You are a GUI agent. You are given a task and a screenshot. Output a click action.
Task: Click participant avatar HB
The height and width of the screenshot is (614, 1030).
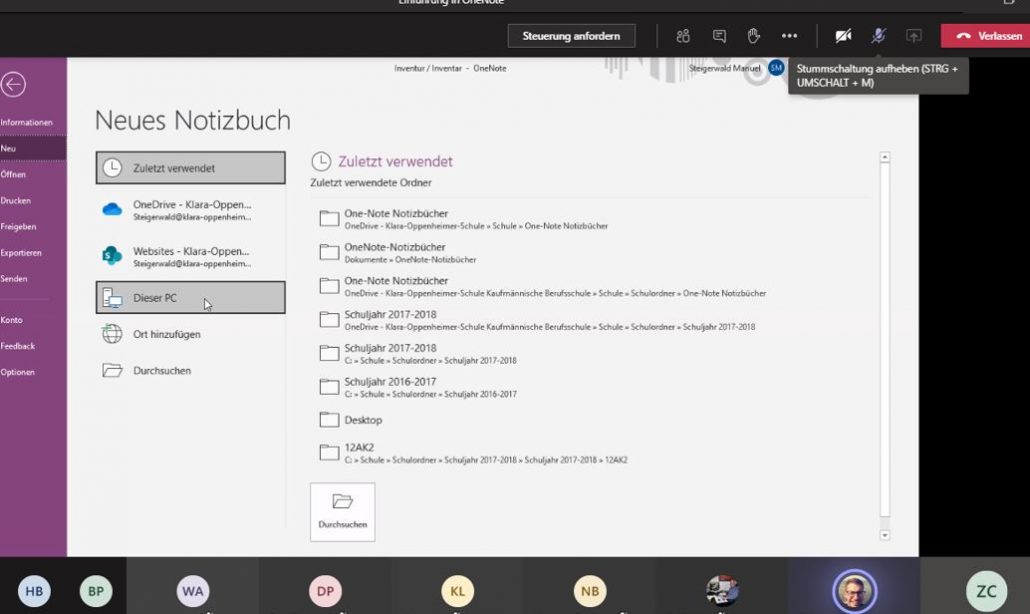(34, 591)
